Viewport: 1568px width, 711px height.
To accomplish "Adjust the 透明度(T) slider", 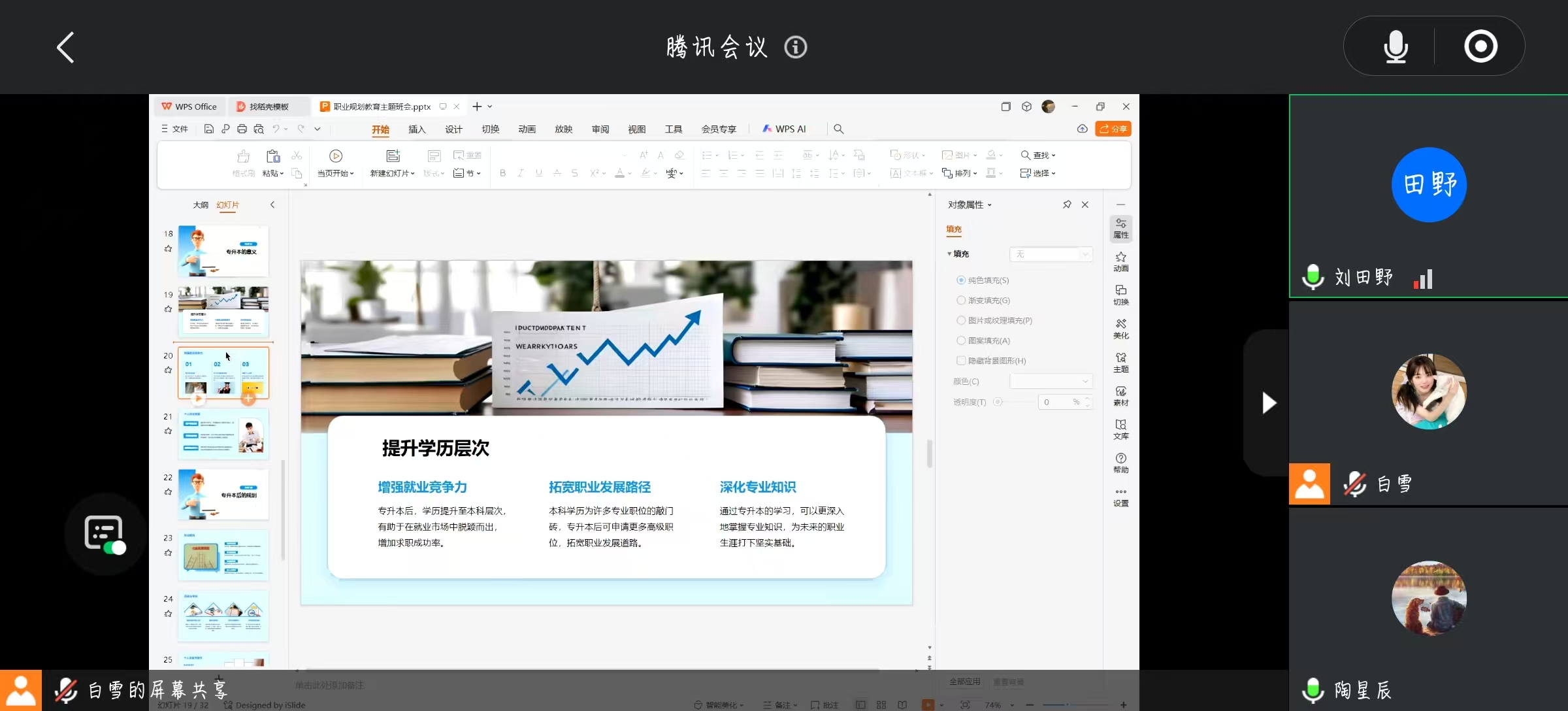I will 998,402.
